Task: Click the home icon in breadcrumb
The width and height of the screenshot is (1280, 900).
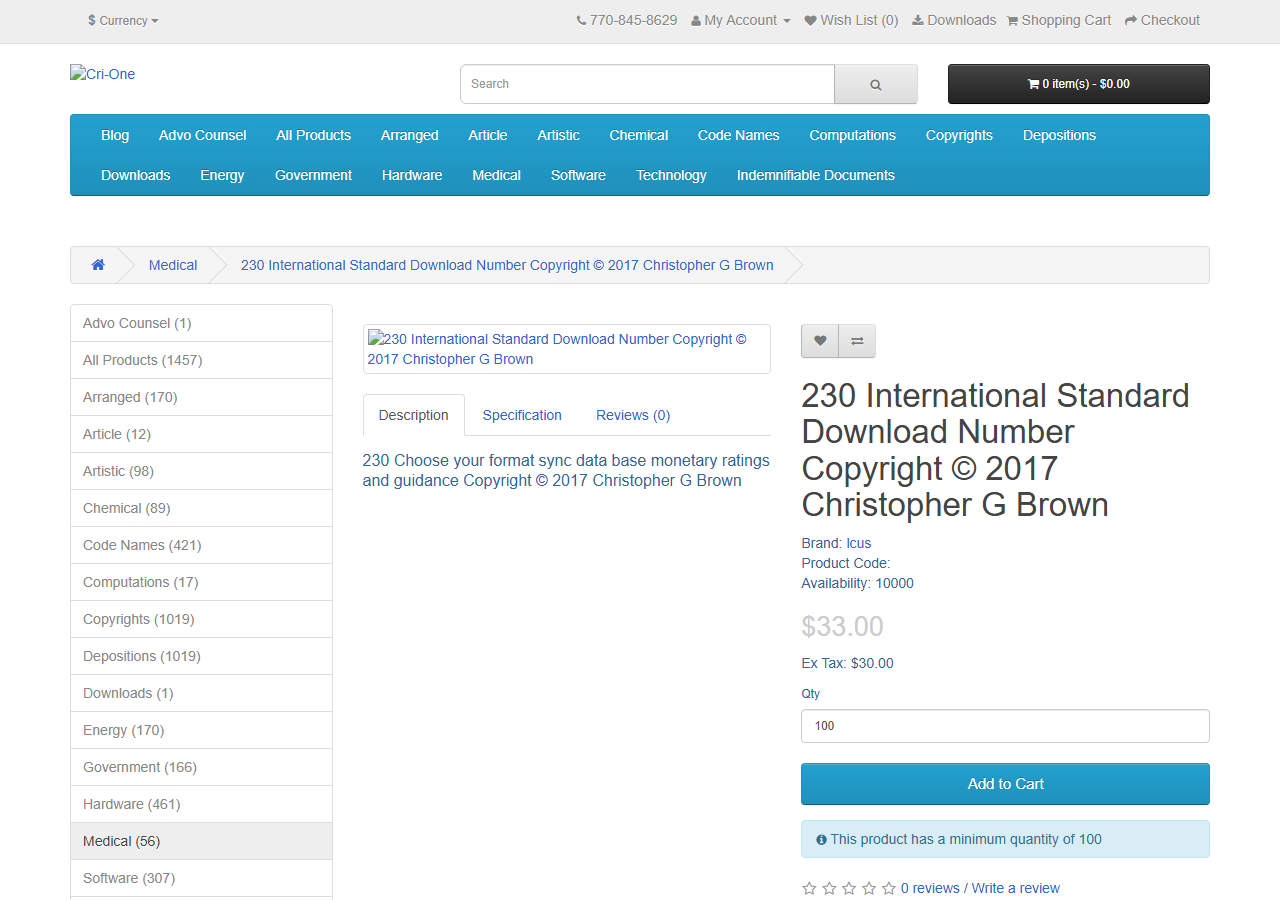Action: [98, 265]
